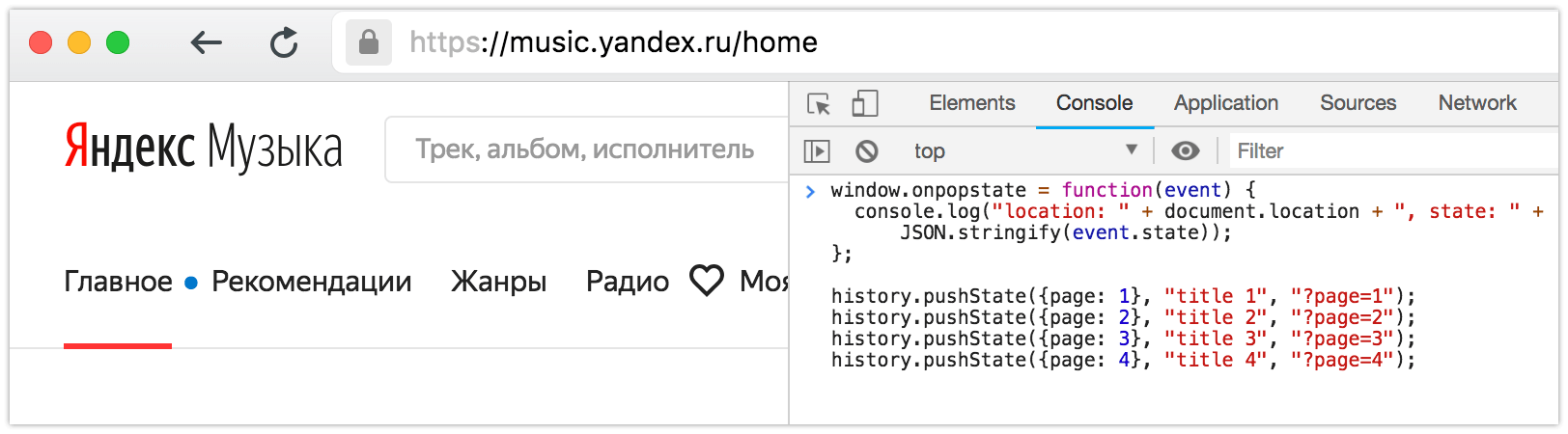Show the console sidebar panel icon
1568x434 pixels.
(x=817, y=150)
